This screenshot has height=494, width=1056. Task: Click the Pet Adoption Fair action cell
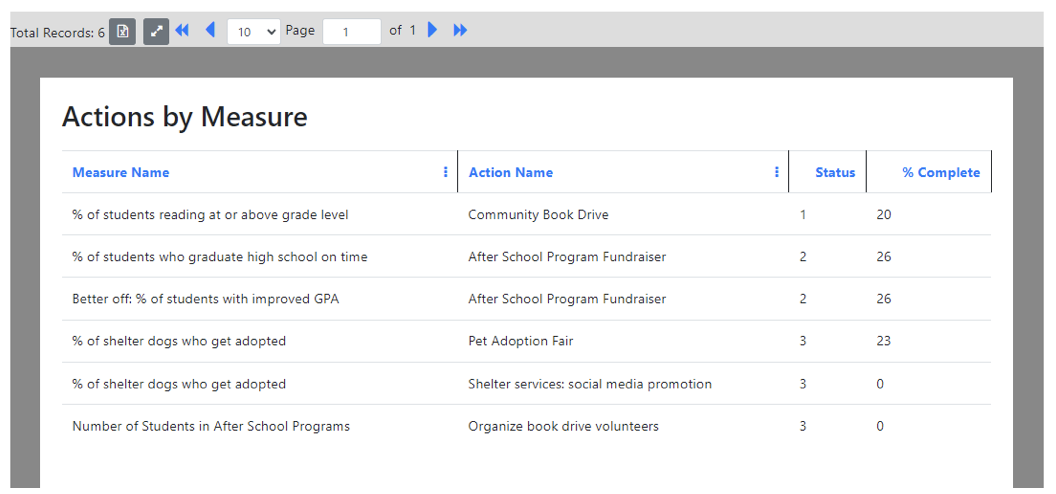tap(521, 342)
